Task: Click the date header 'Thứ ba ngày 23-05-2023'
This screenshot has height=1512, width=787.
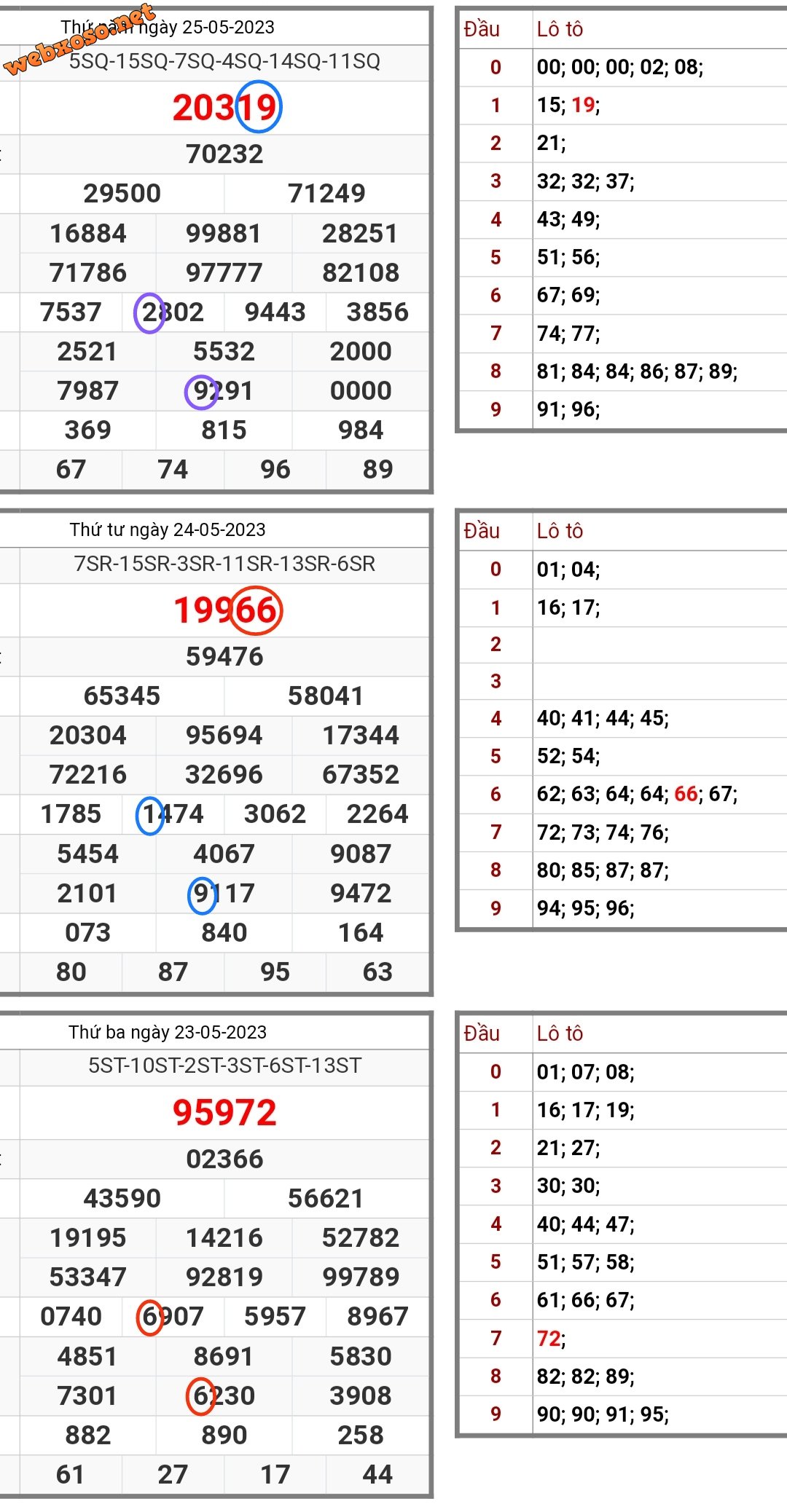Action: 168,1032
